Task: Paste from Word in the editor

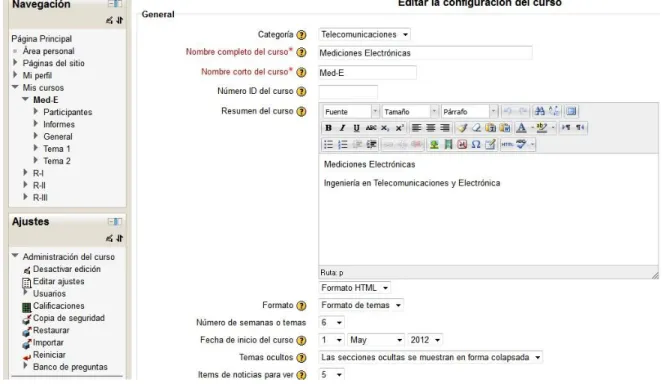Action: coord(505,128)
